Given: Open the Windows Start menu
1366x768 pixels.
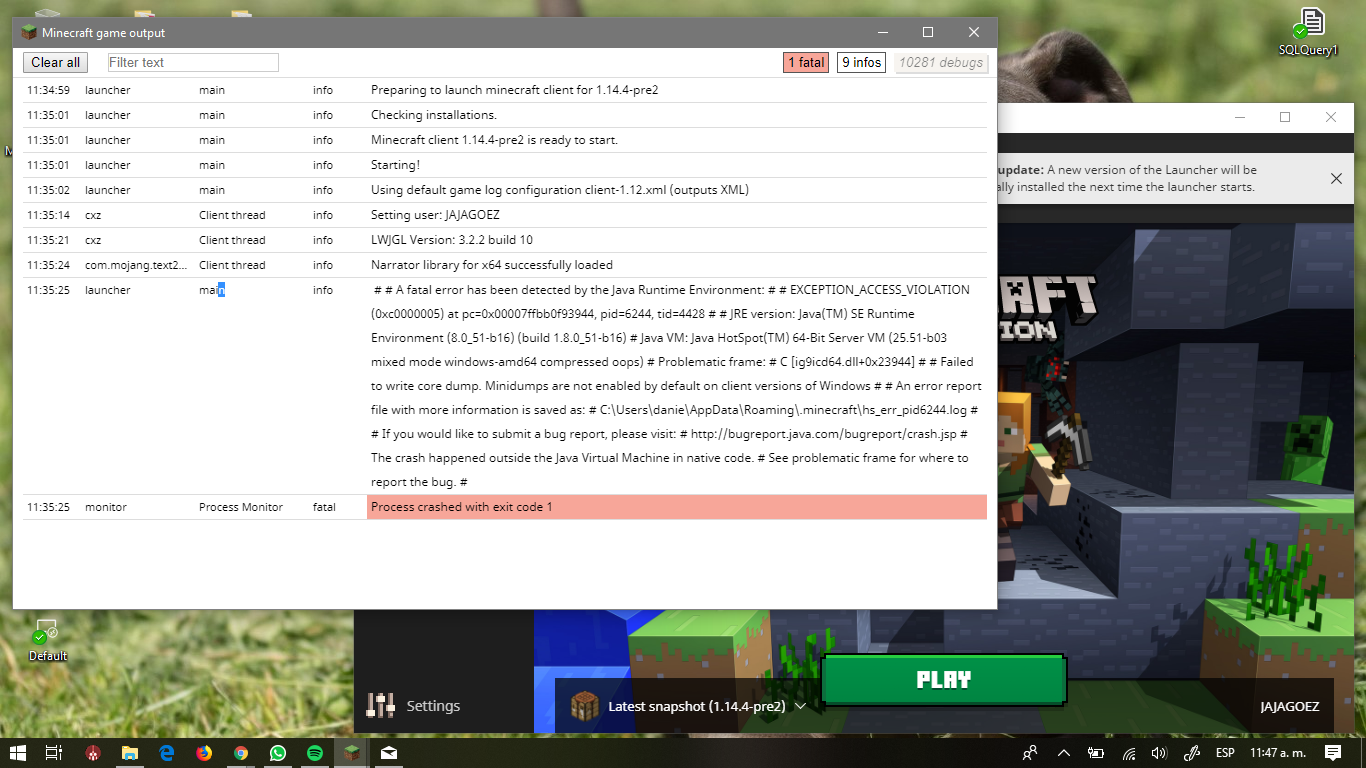Looking at the screenshot, I should point(18,753).
